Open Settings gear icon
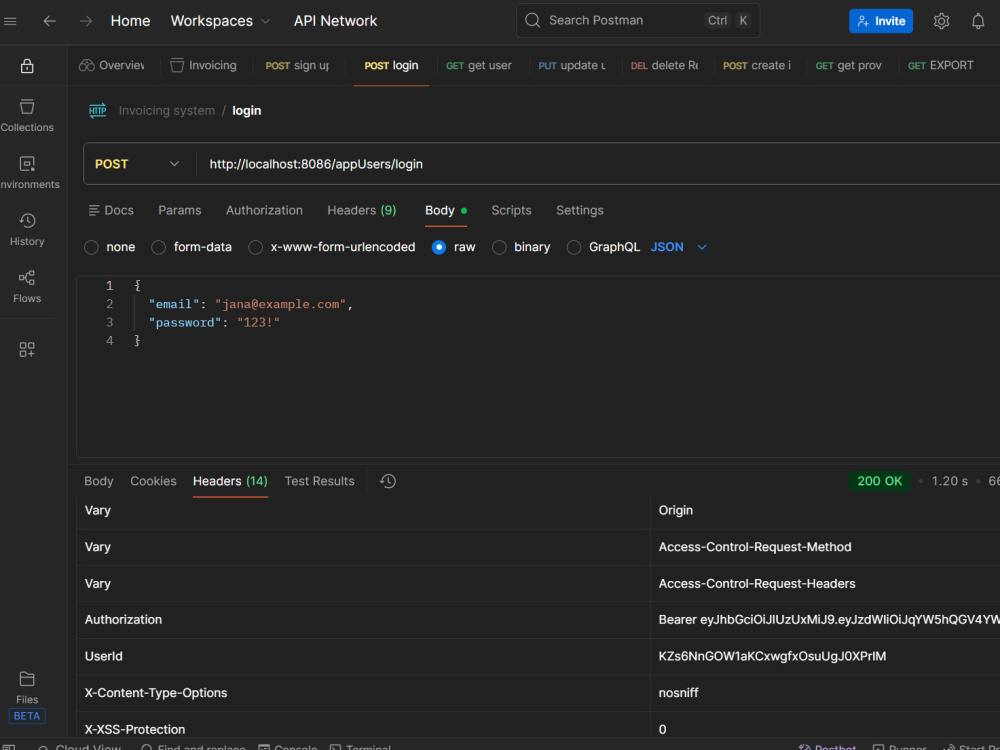1000x750 pixels. pos(941,21)
